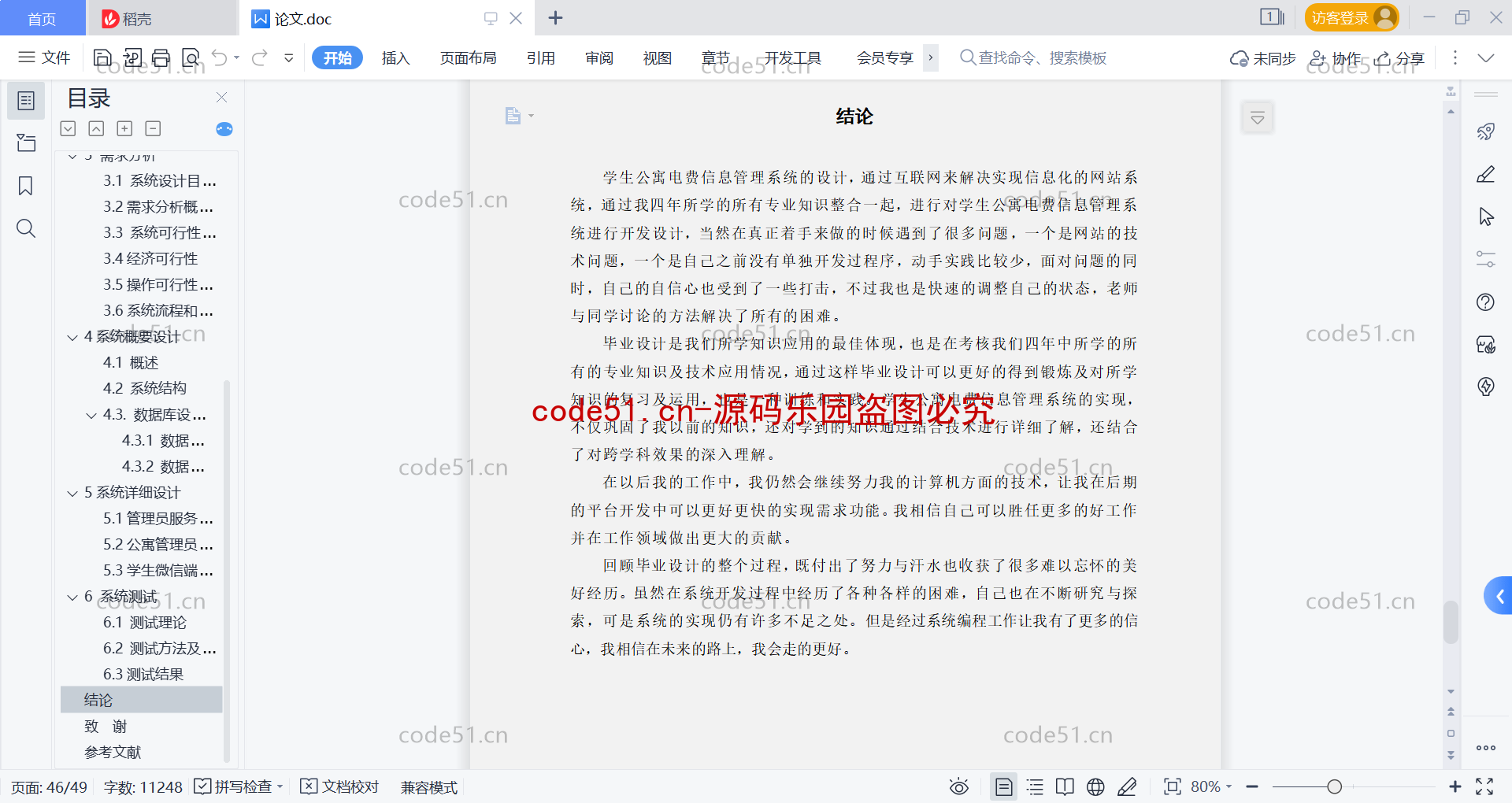Select the 插入 ribbon tab
Image resolution: width=1512 pixels, height=803 pixels.
tap(395, 57)
